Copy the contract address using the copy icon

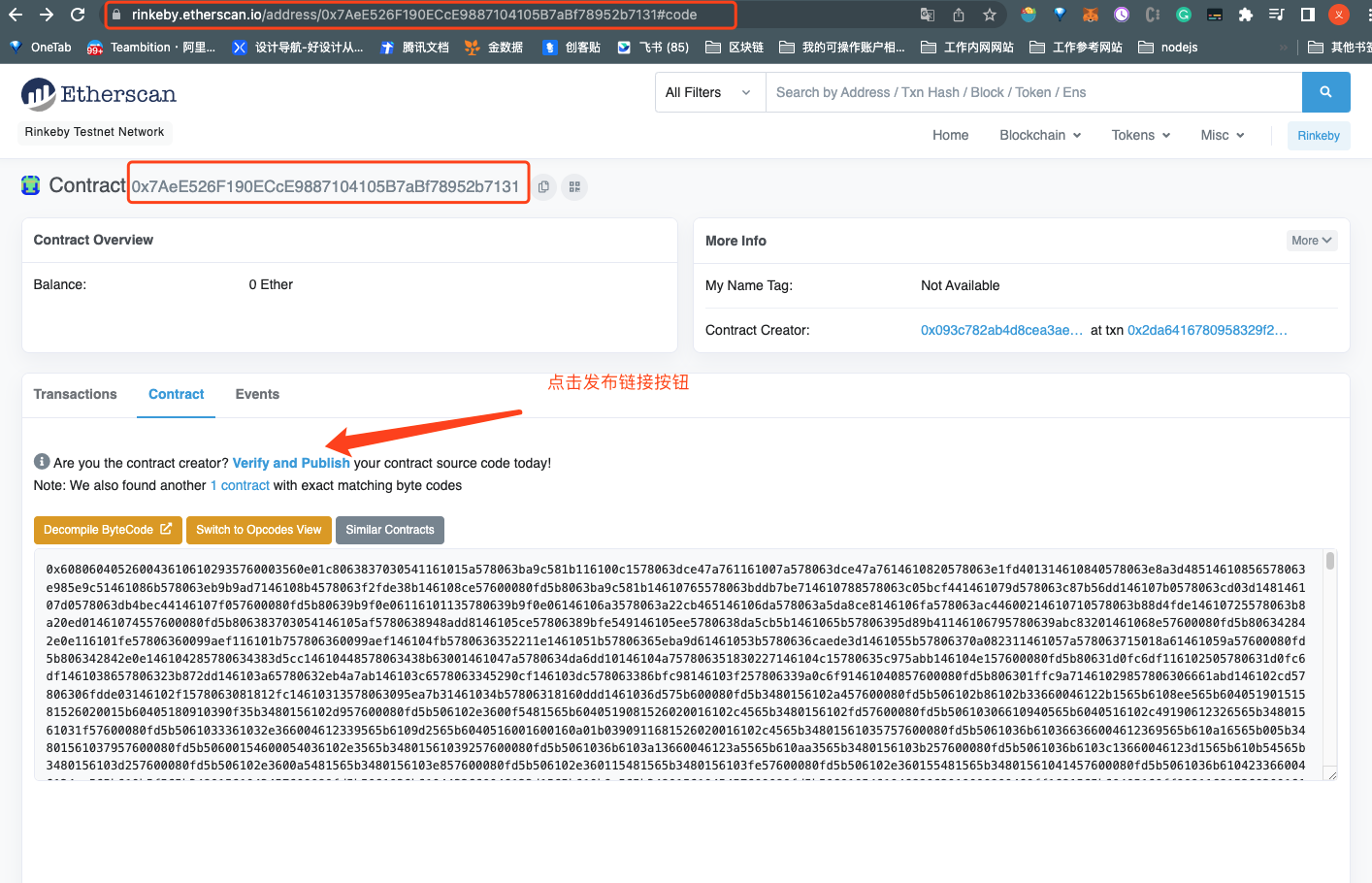point(544,187)
